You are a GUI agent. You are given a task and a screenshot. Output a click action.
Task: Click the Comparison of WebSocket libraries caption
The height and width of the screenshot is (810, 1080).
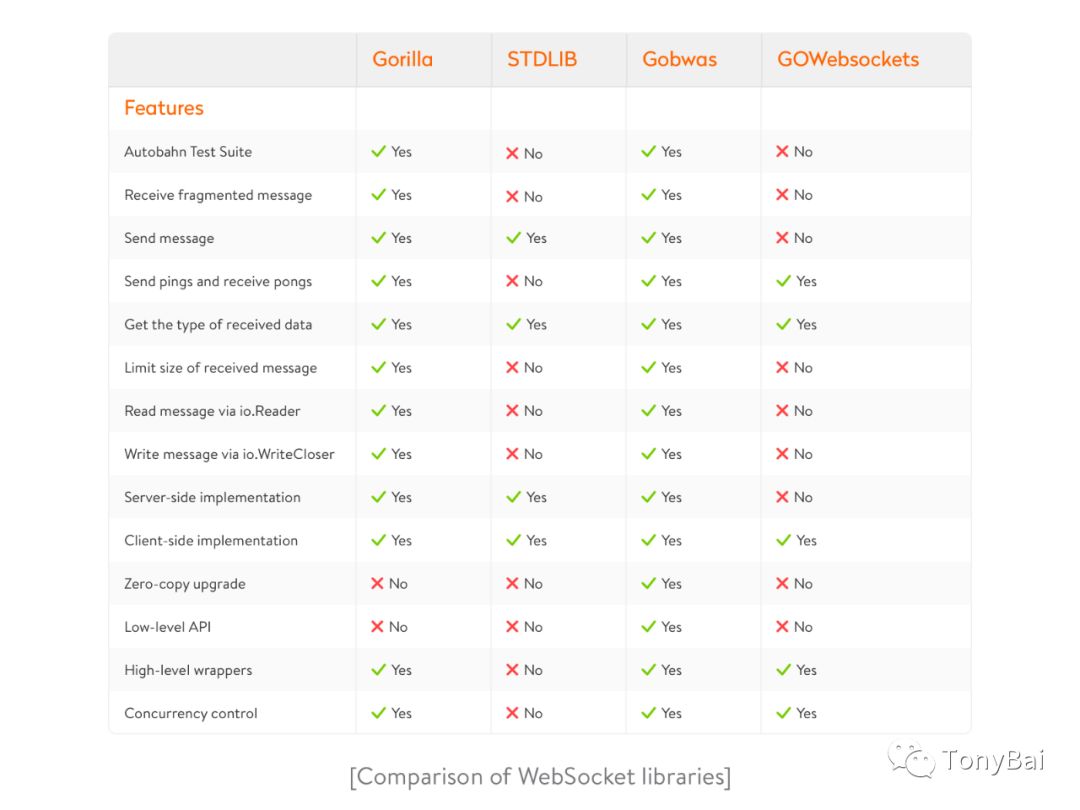tap(540, 777)
